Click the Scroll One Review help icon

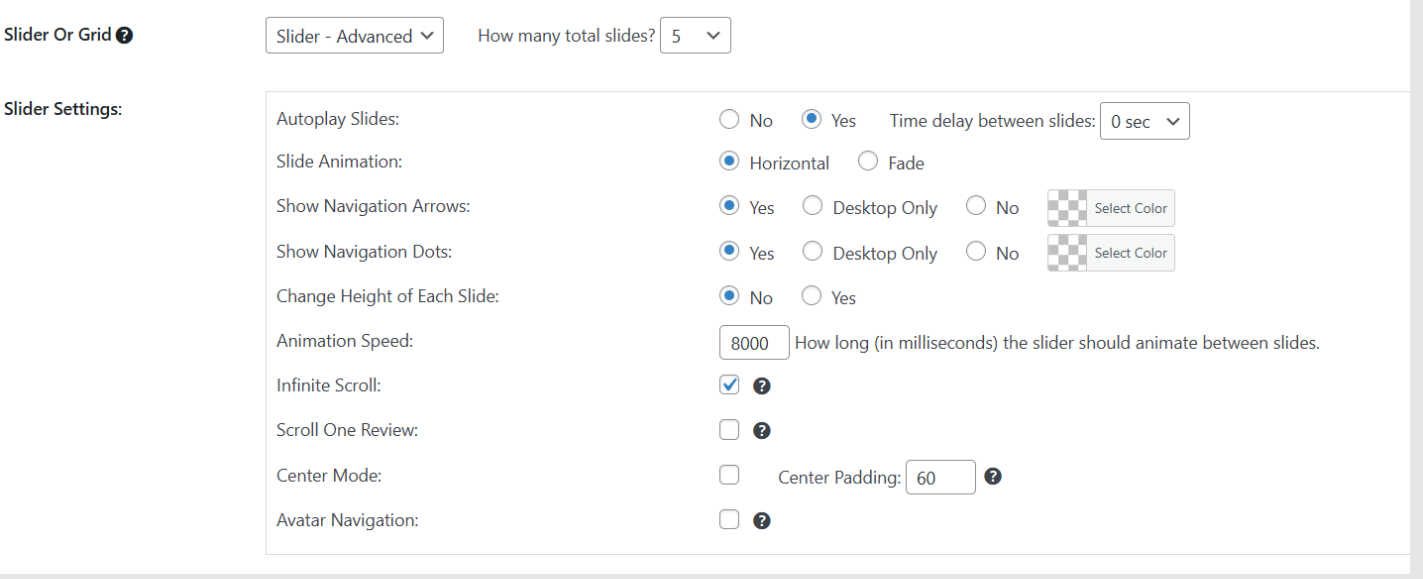coord(761,431)
